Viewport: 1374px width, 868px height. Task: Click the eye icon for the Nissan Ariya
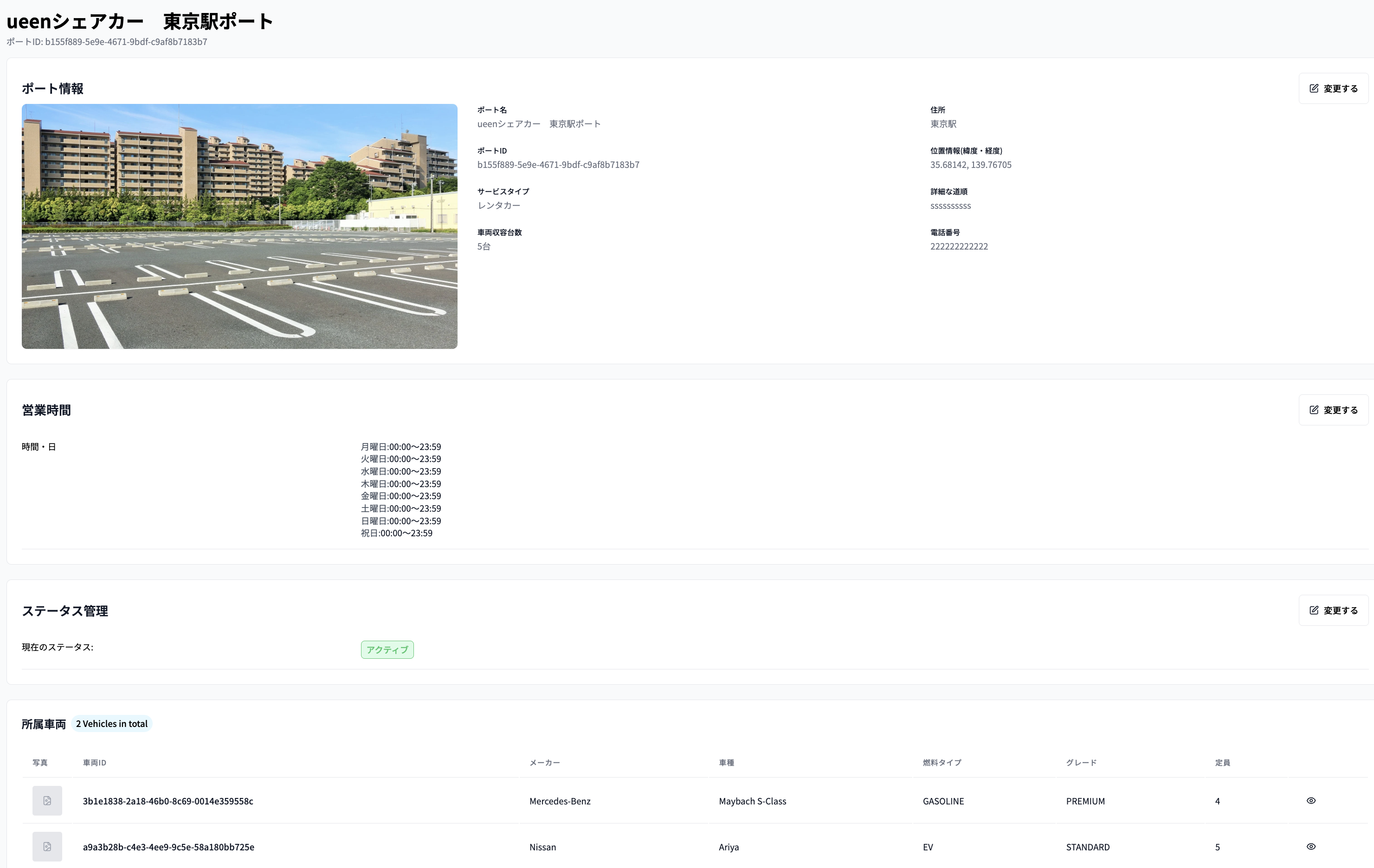pyautogui.click(x=1311, y=847)
